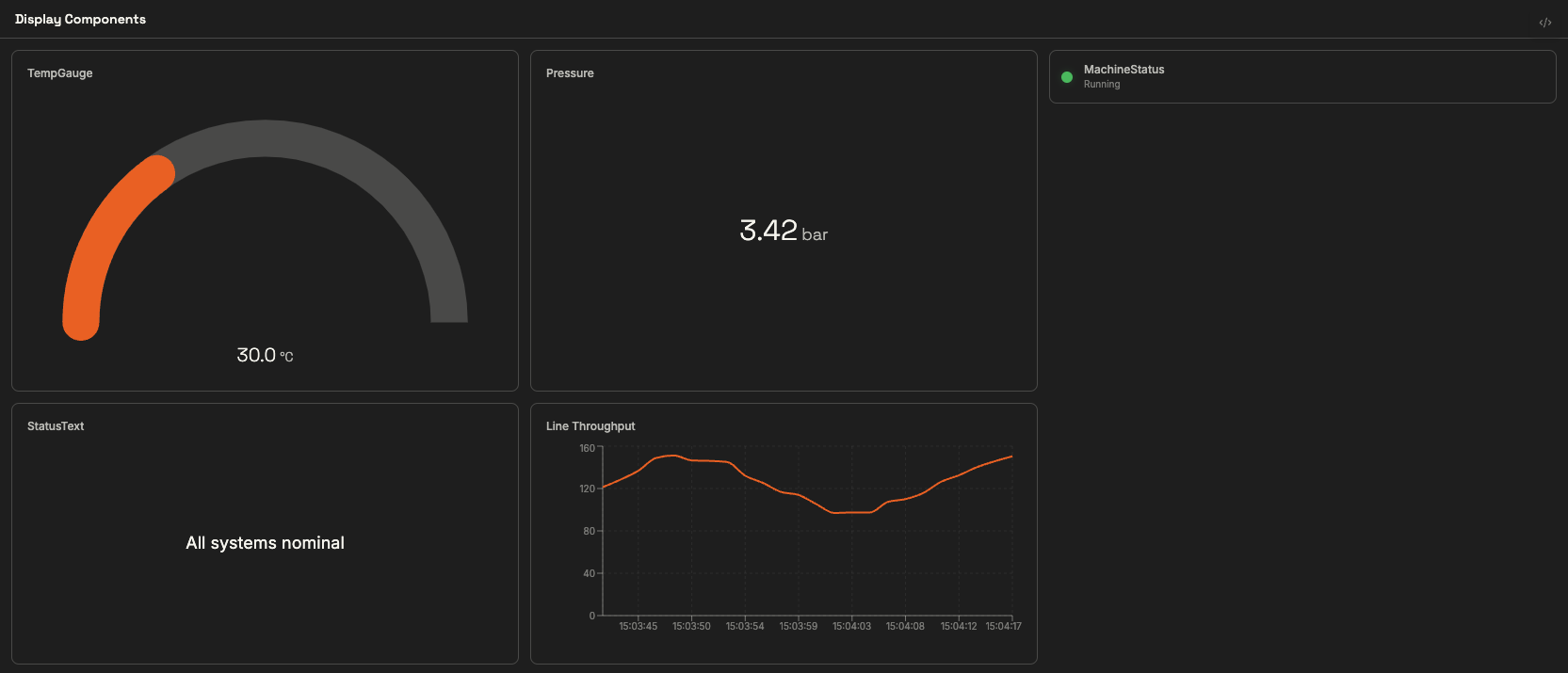Click the 15:04:08 time axis label
This screenshot has width=1568, height=673.
pyautogui.click(x=905, y=626)
